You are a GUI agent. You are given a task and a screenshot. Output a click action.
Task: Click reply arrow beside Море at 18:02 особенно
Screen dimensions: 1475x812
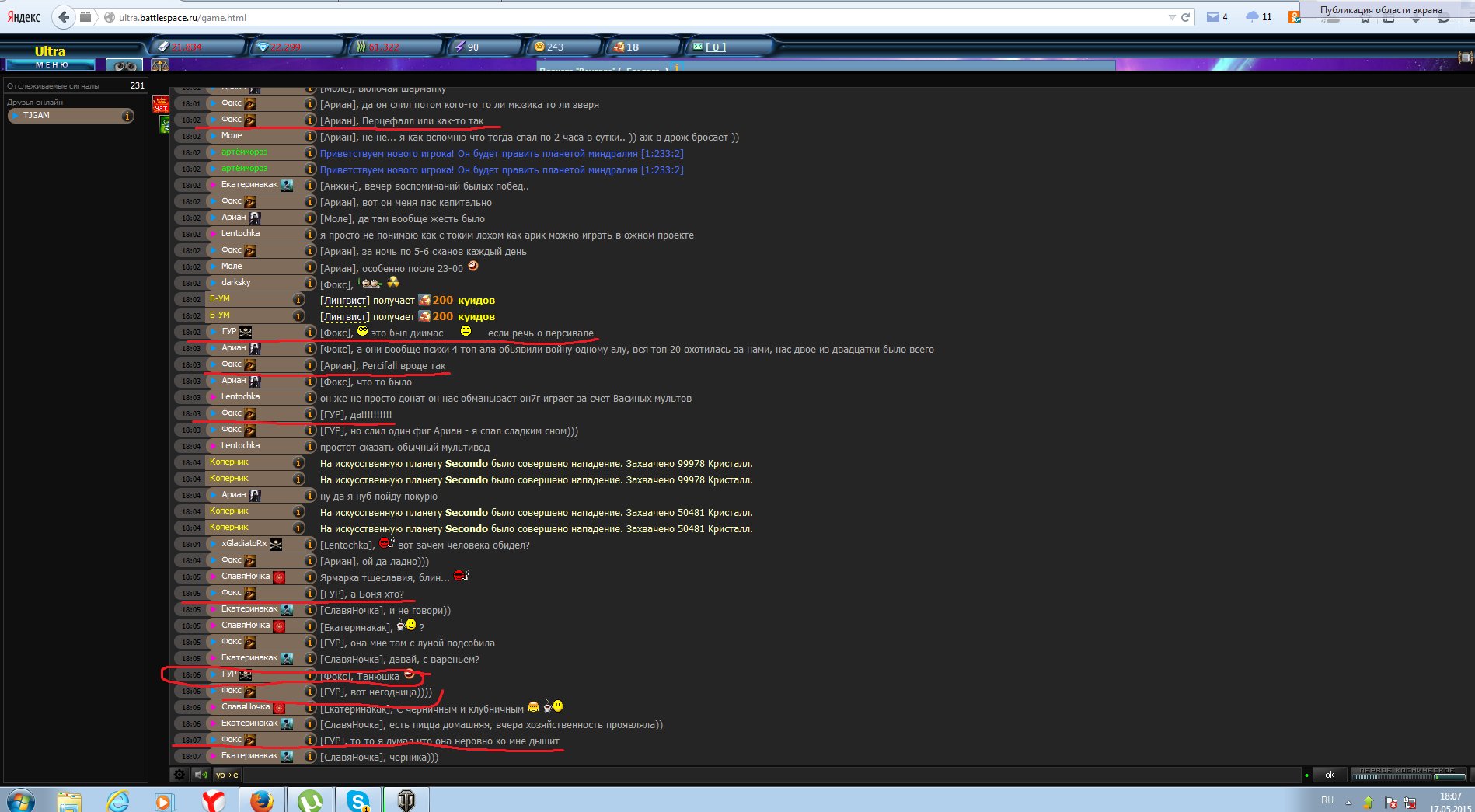tap(213, 267)
